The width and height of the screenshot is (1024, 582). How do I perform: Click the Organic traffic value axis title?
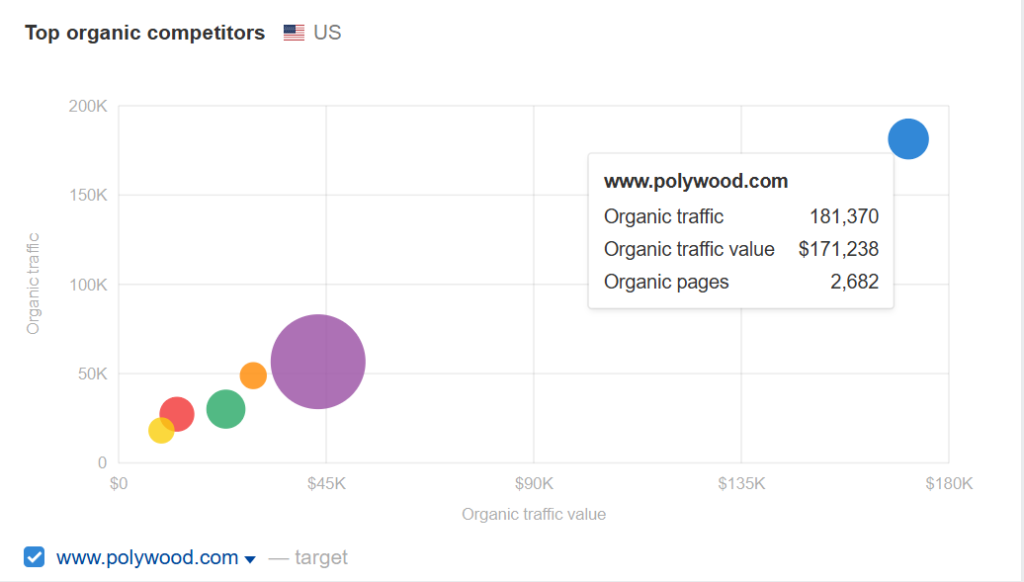tap(534, 514)
